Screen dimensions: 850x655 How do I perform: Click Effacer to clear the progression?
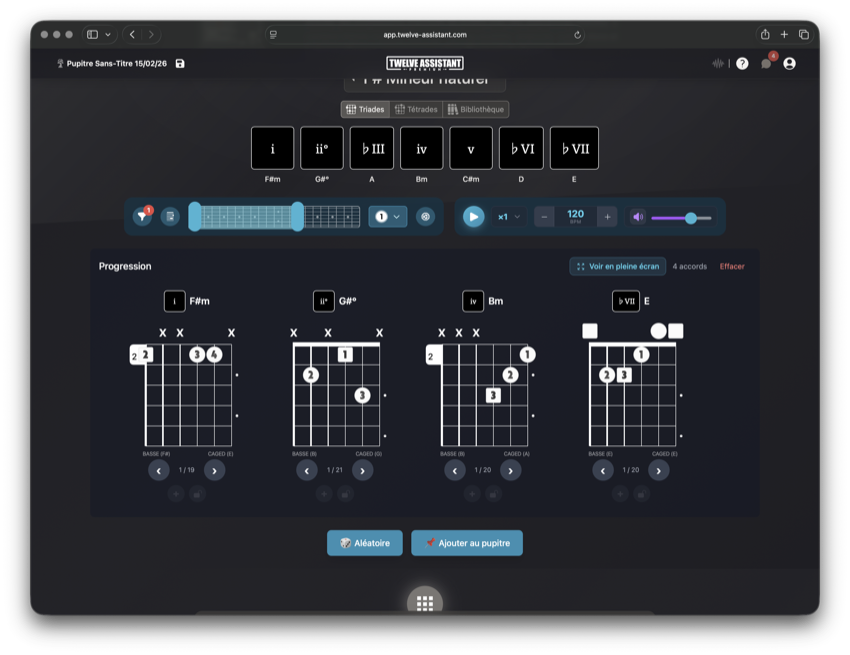(x=732, y=266)
